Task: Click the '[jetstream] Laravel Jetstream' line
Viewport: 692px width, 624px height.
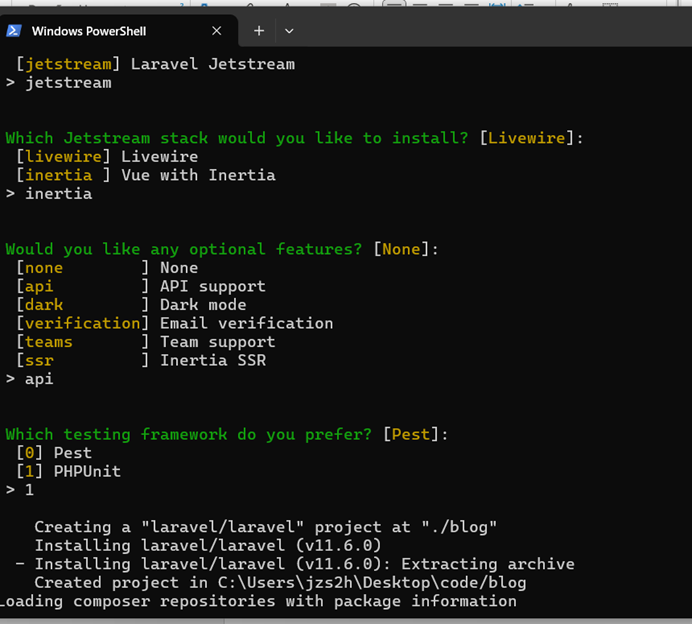Action: point(155,64)
